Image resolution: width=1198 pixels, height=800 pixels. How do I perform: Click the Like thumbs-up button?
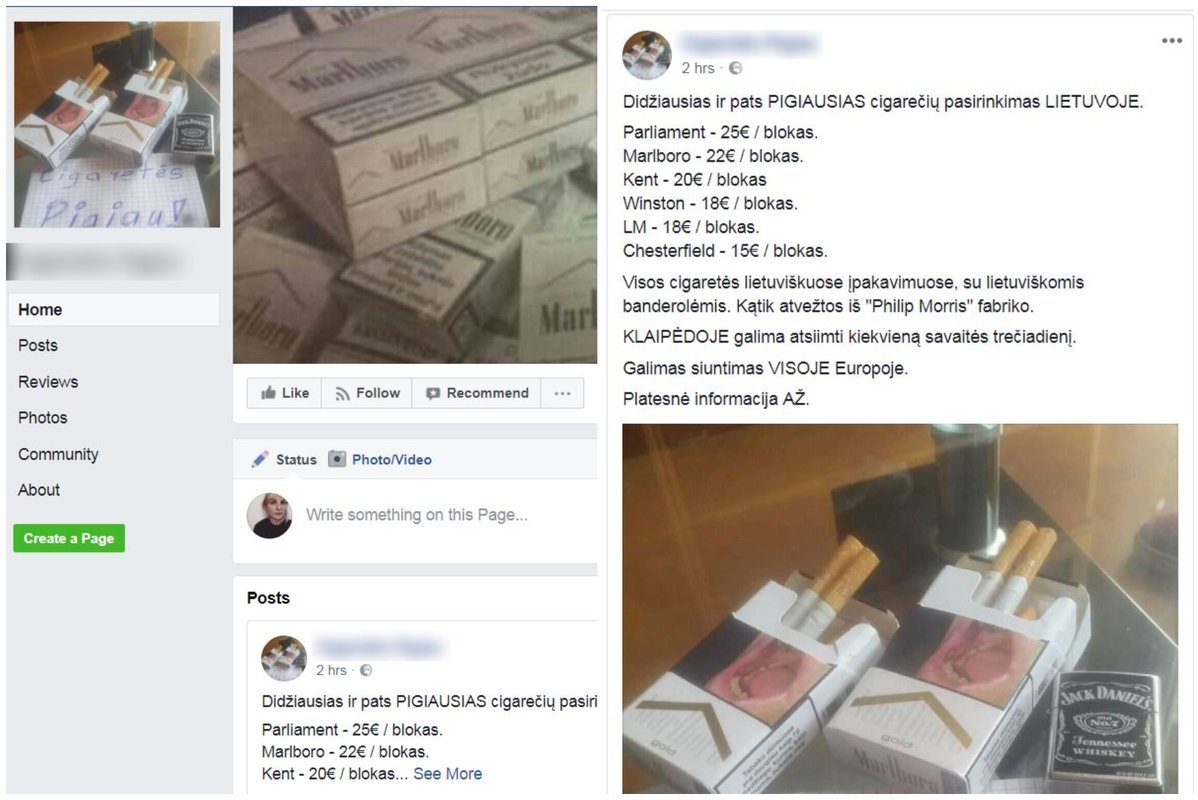[x=284, y=393]
